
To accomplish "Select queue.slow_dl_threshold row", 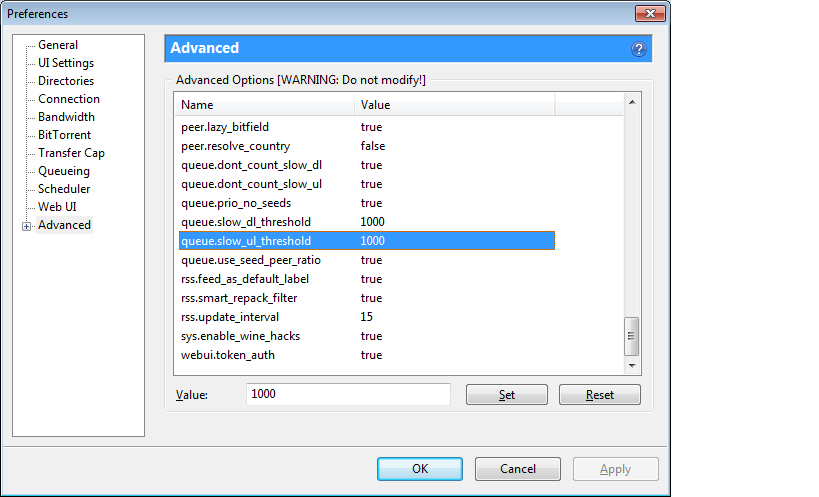I will point(367,222).
